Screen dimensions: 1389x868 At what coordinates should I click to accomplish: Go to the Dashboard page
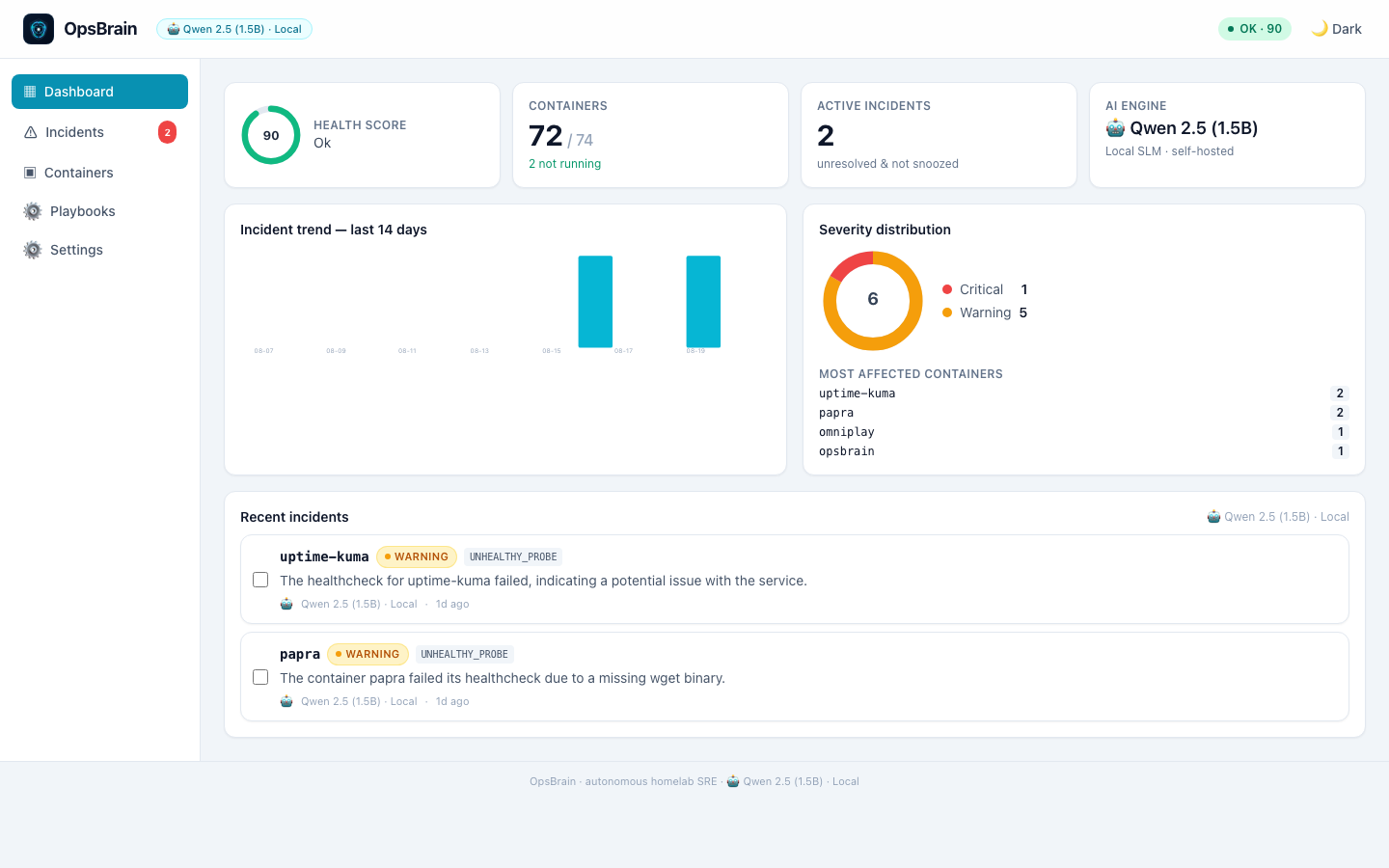click(99, 92)
